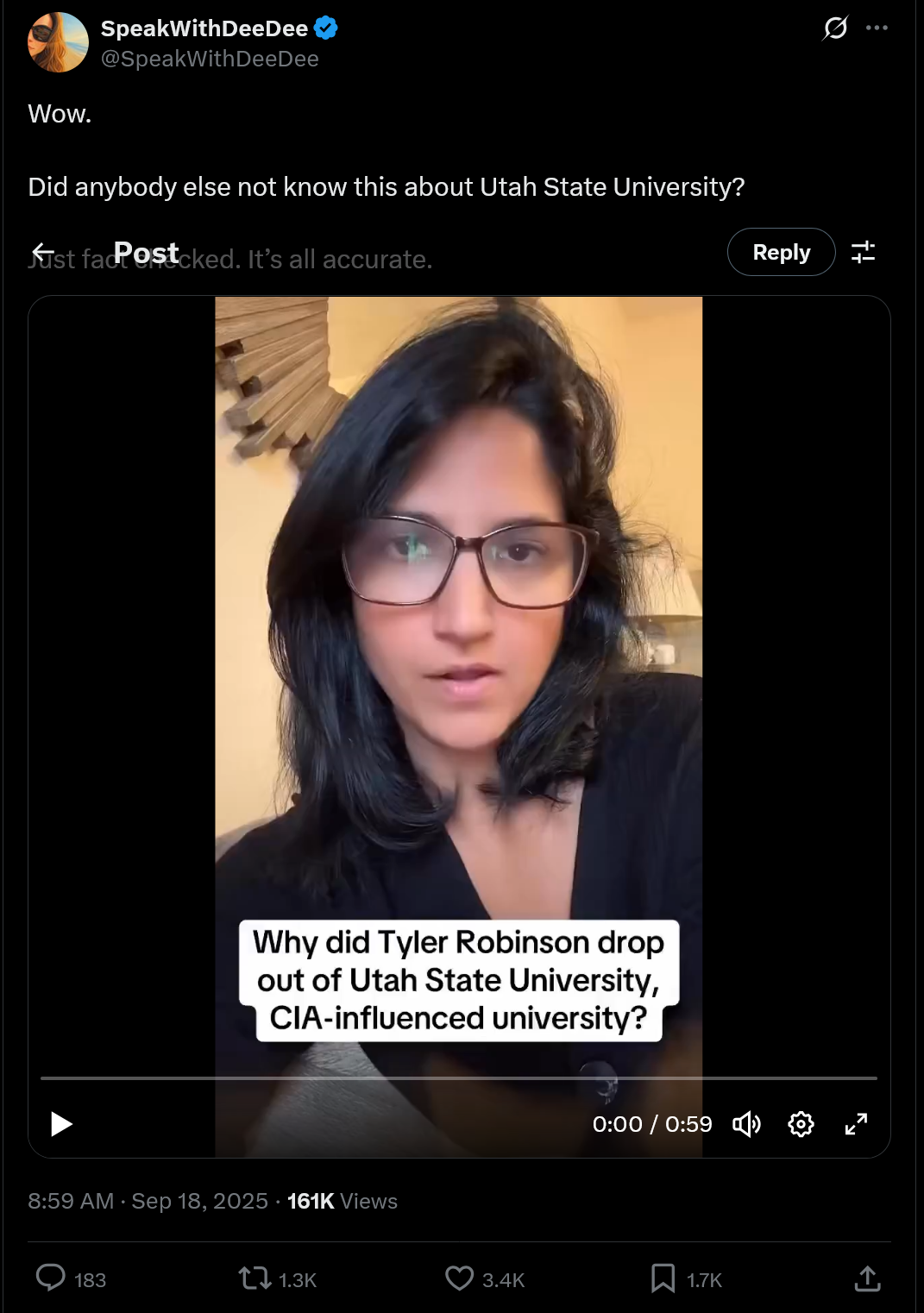Seek on the video progress bar
Screen dimensions: 924x1313
tap(459, 1078)
